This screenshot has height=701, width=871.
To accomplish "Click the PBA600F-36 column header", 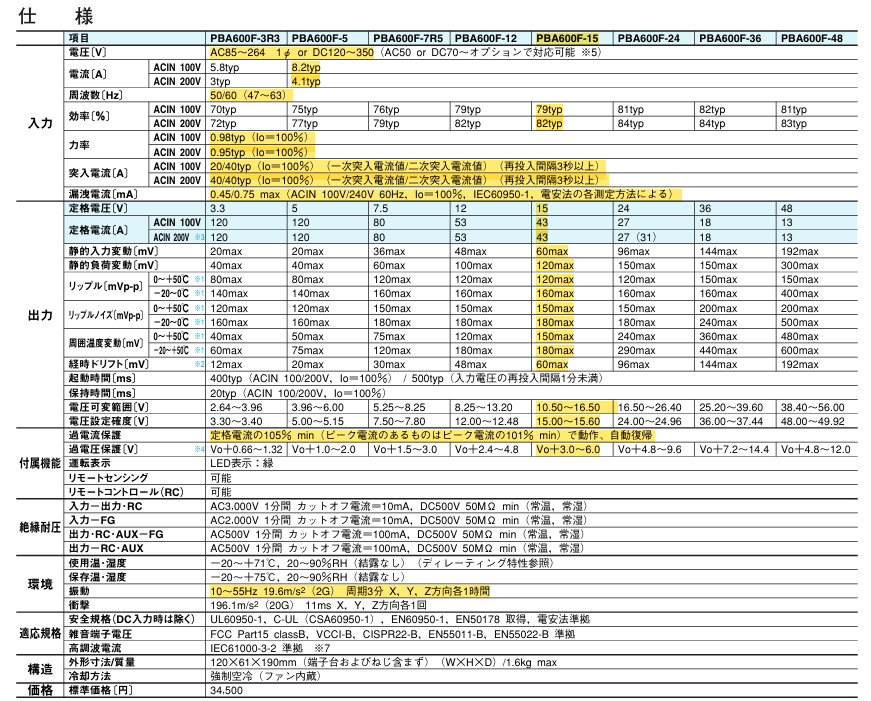I will point(730,38).
